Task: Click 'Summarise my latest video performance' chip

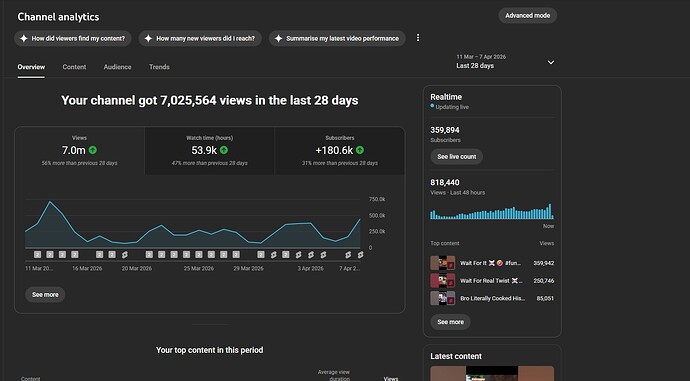Action: pos(337,38)
